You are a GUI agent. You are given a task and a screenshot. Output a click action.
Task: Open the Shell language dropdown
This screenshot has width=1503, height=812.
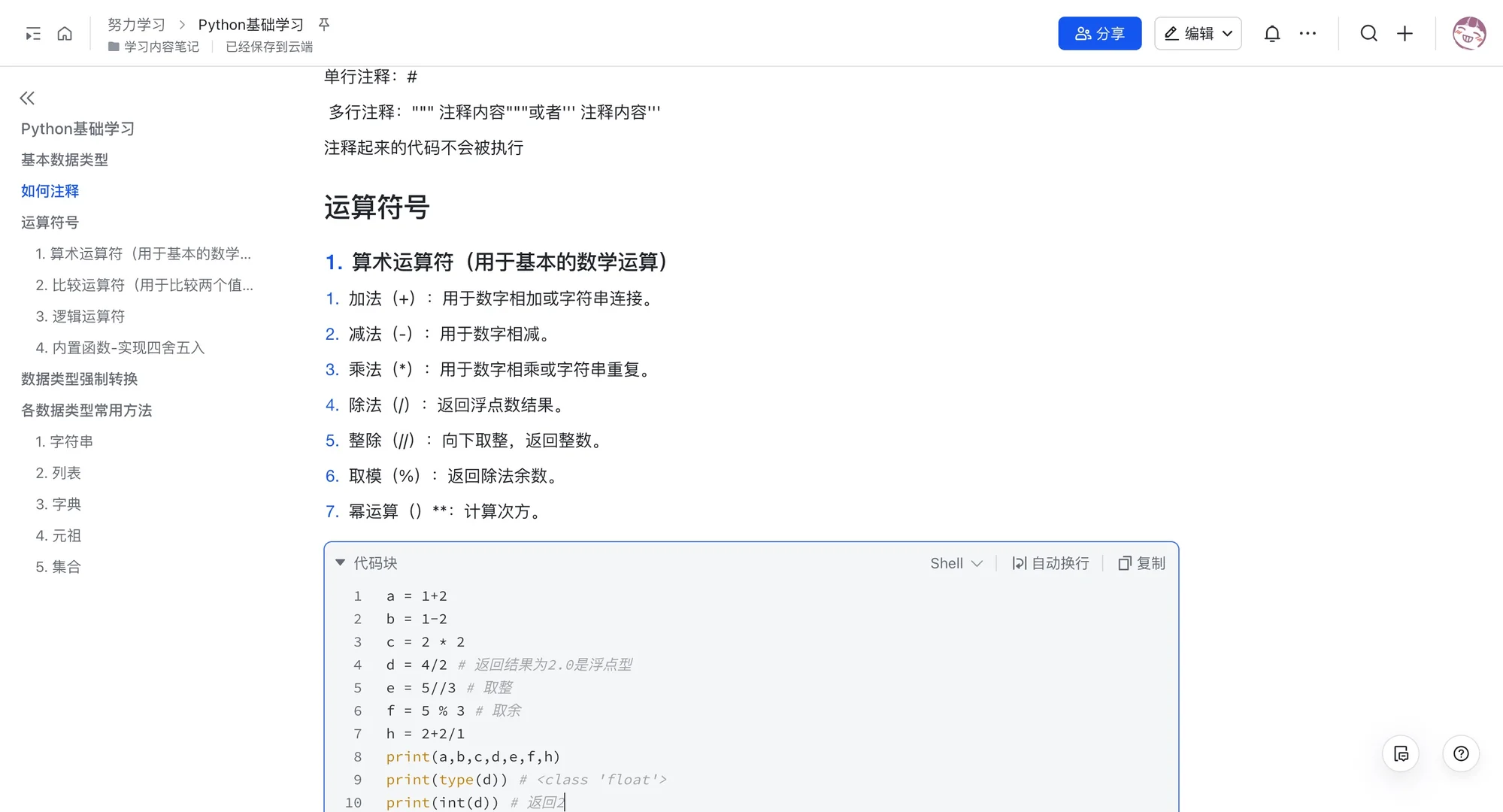tap(956, 562)
